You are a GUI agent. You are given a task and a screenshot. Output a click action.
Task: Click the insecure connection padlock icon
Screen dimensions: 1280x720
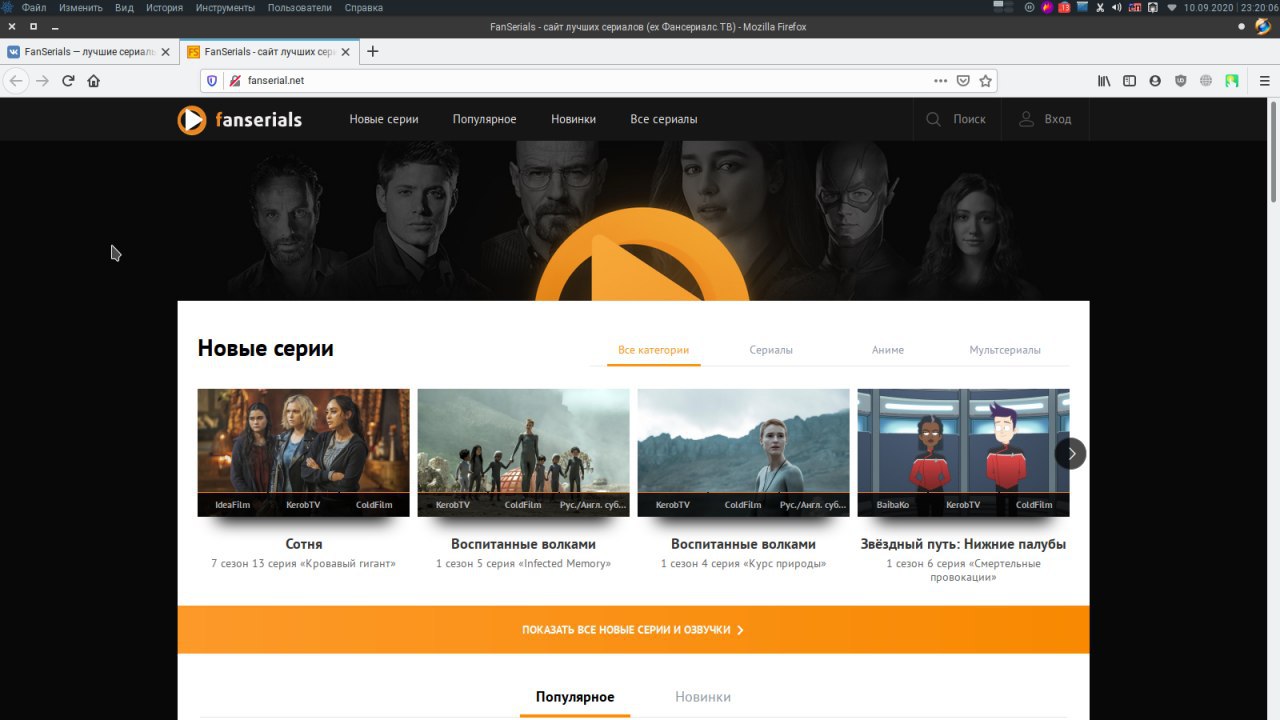[x=235, y=81]
